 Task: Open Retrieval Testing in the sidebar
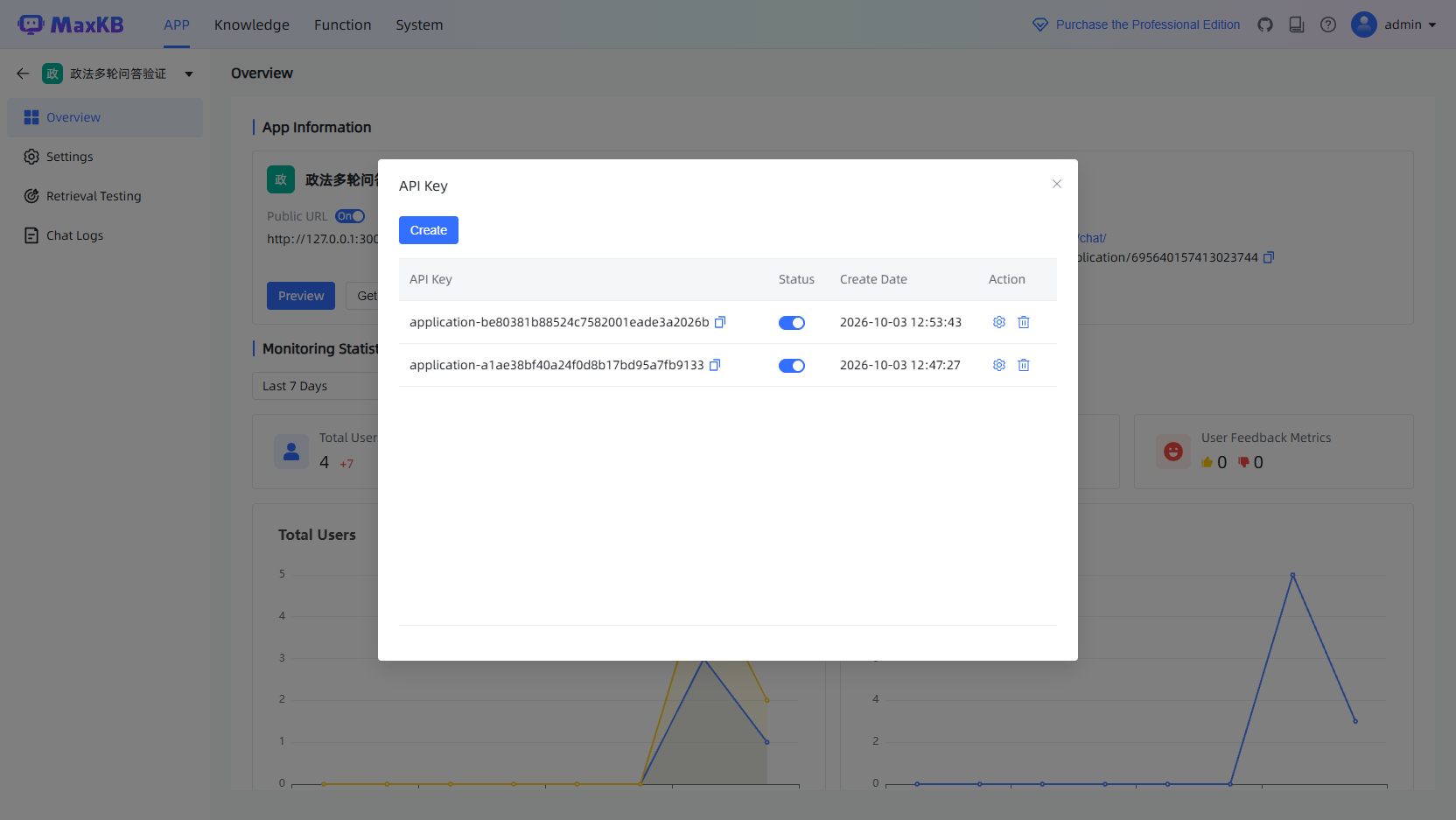(105, 196)
